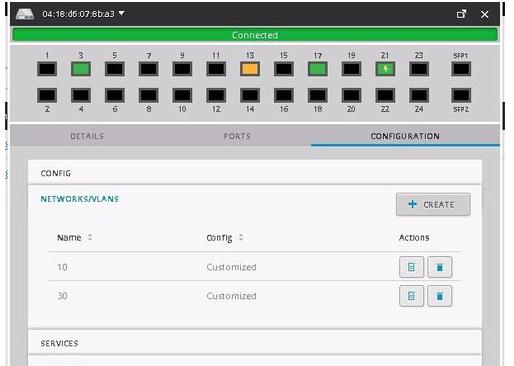Select green active port 17
The image size is (514, 366).
coord(318,69)
